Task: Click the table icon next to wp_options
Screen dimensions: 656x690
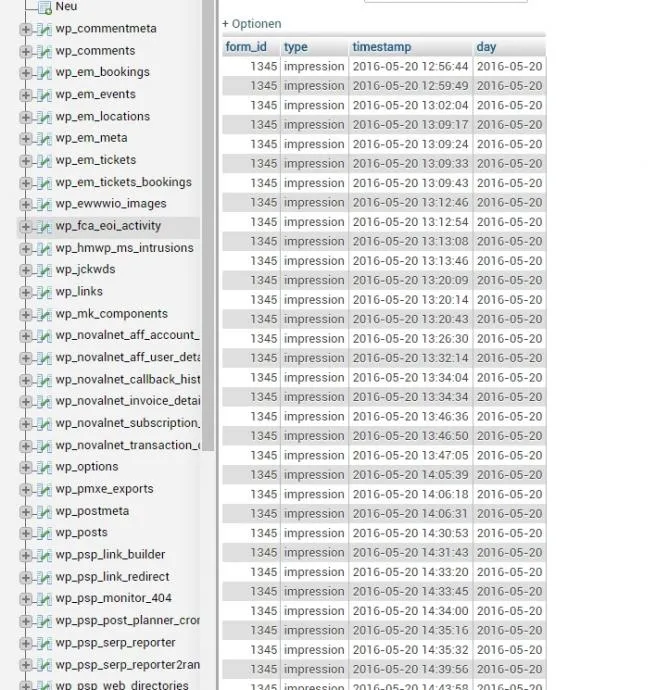Action: click(x=44, y=467)
